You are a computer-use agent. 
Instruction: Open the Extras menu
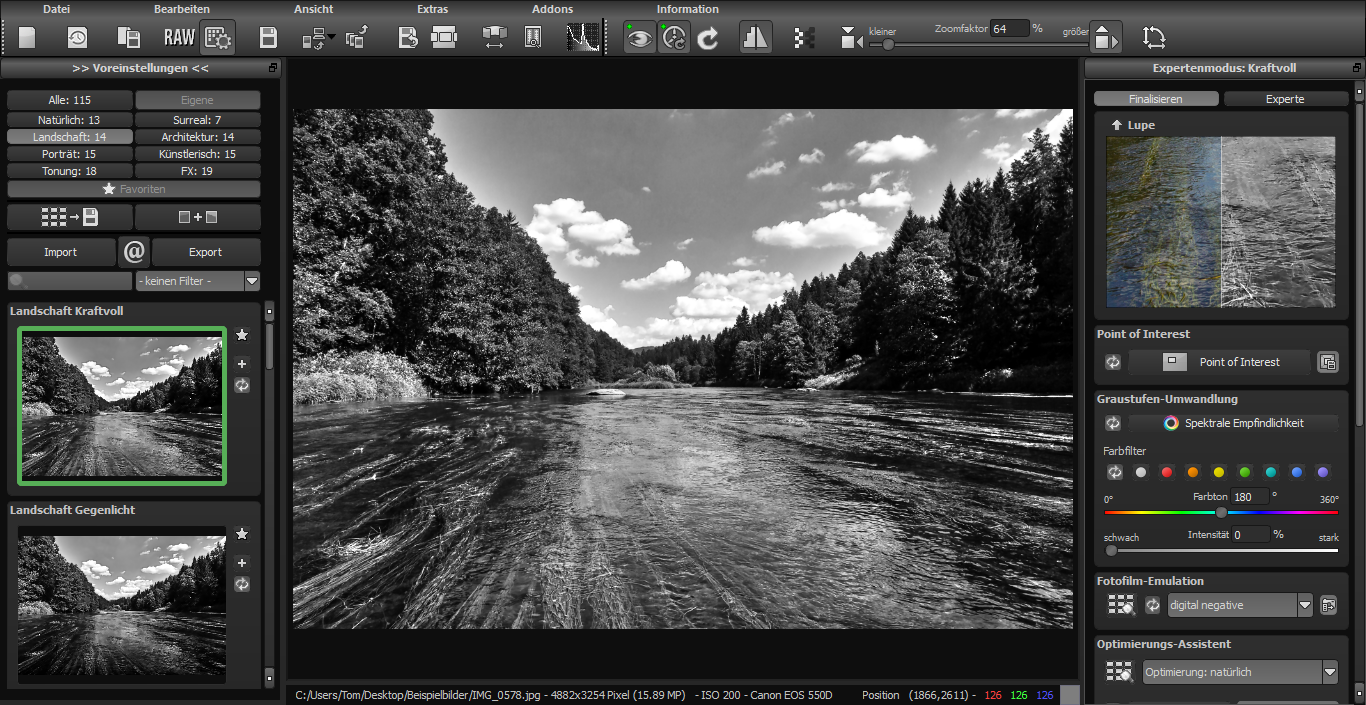coord(432,9)
